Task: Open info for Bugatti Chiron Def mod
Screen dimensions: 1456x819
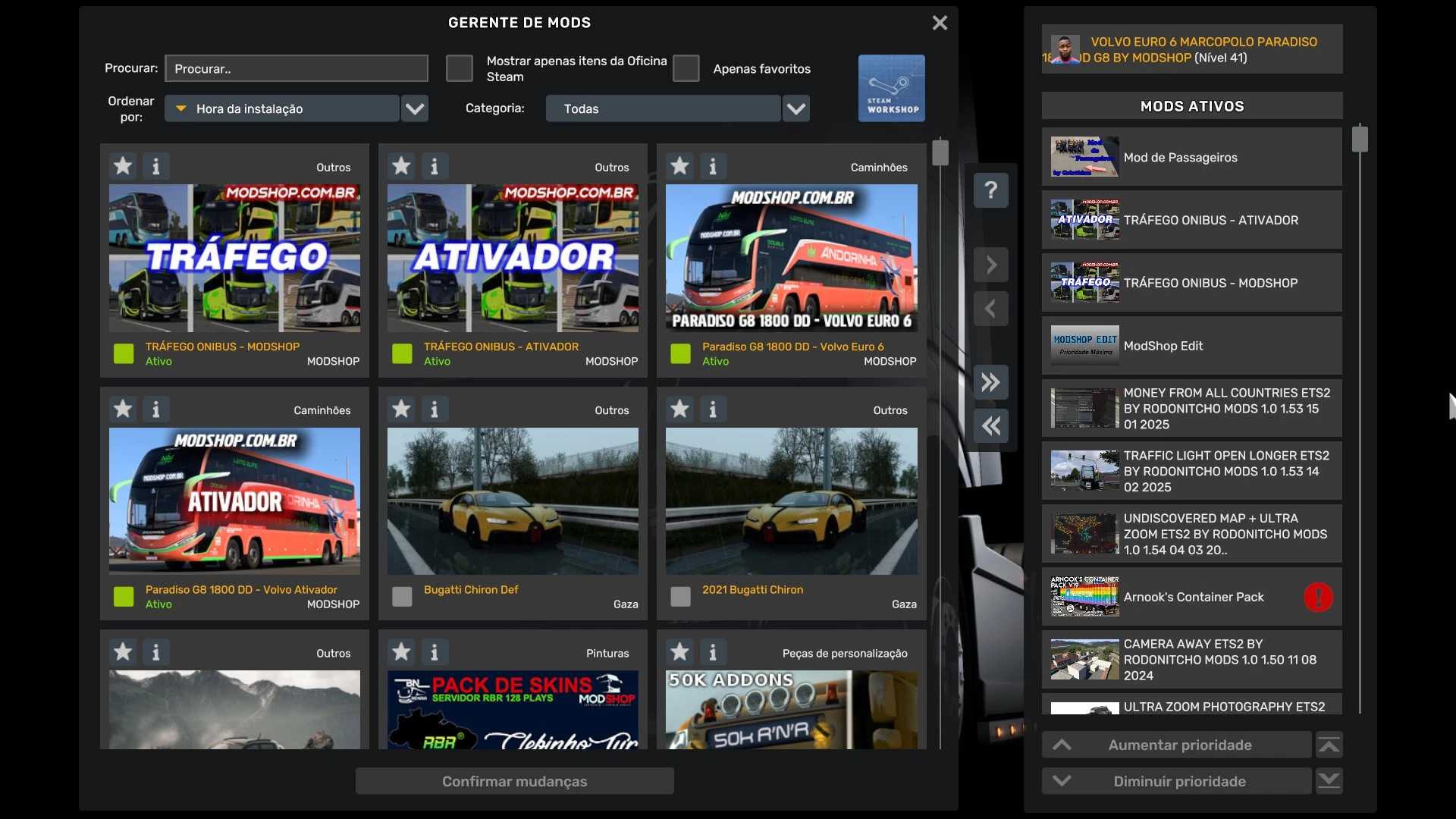Action: coord(434,409)
